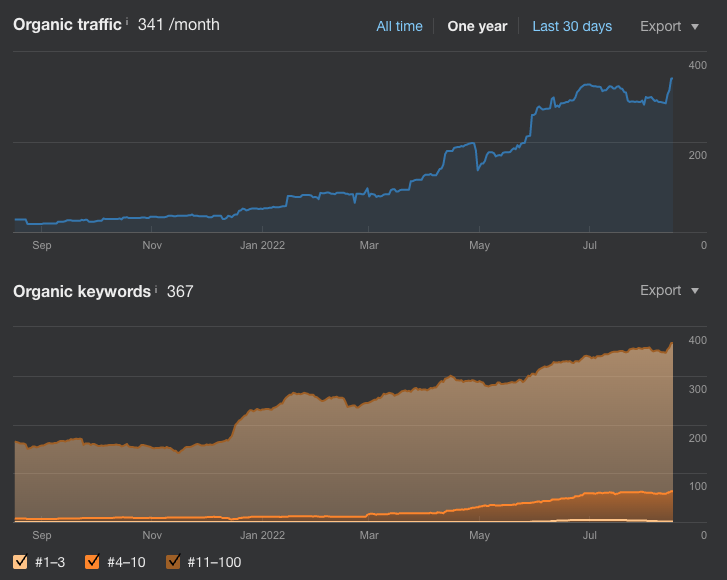Click the Jan 2022 label on traffic chart

click(x=262, y=245)
